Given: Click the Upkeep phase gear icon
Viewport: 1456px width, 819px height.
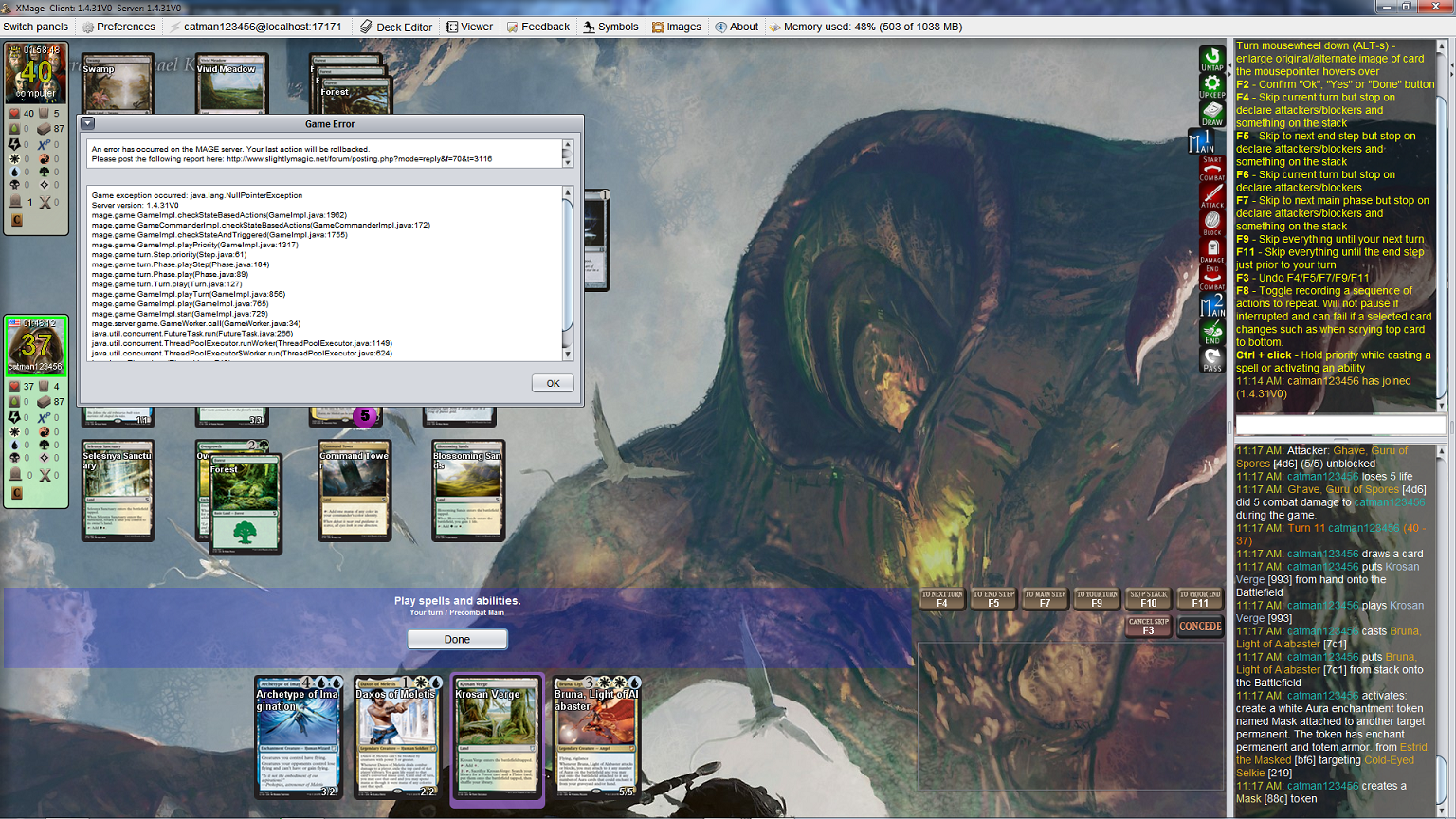Looking at the screenshot, I should [1211, 86].
